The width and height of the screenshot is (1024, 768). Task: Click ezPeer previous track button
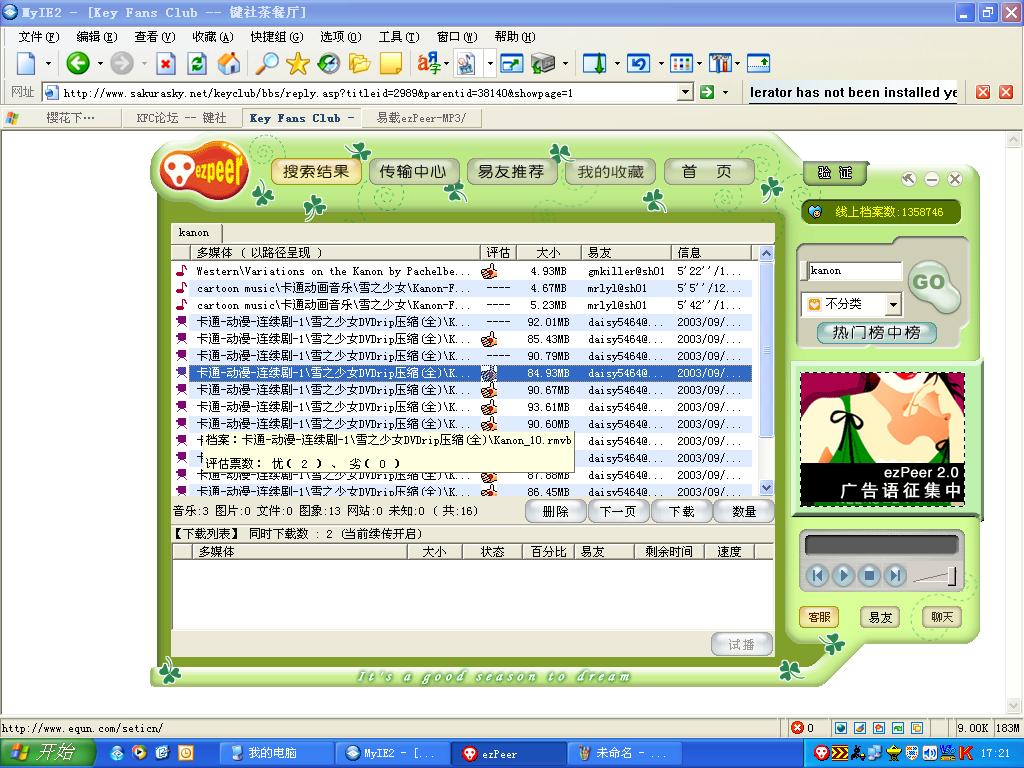click(x=817, y=575)
